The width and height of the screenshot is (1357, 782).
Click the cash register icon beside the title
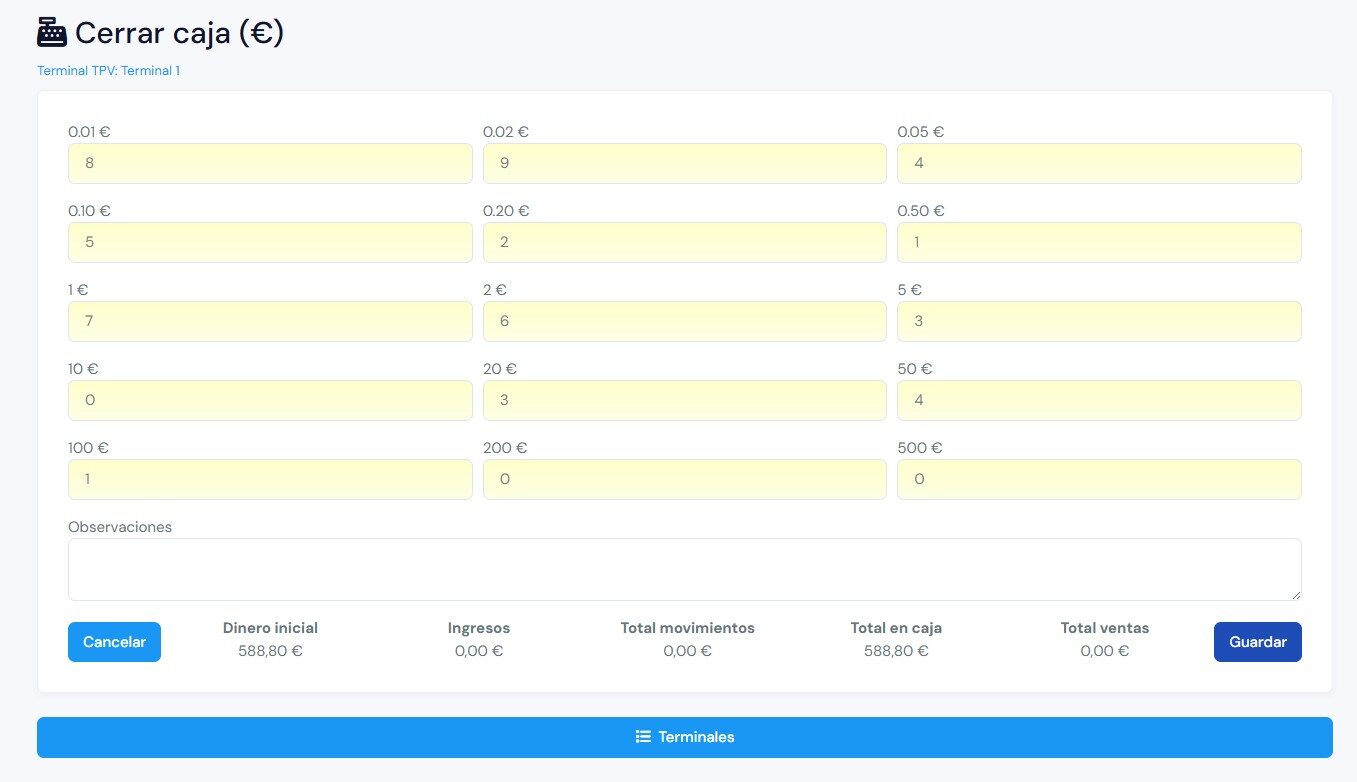click(52, 33)
